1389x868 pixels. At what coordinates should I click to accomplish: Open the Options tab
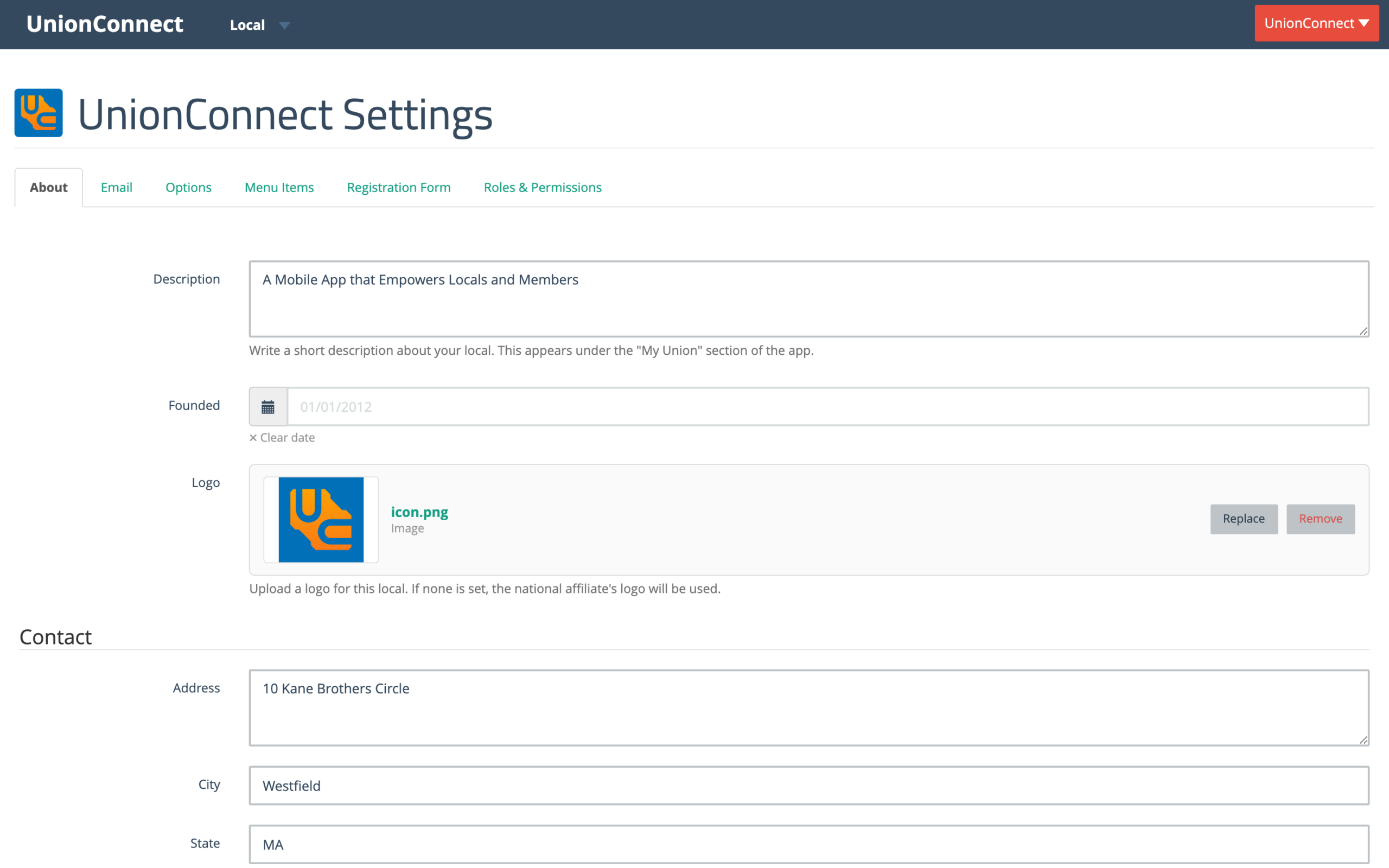pos(188,187)
